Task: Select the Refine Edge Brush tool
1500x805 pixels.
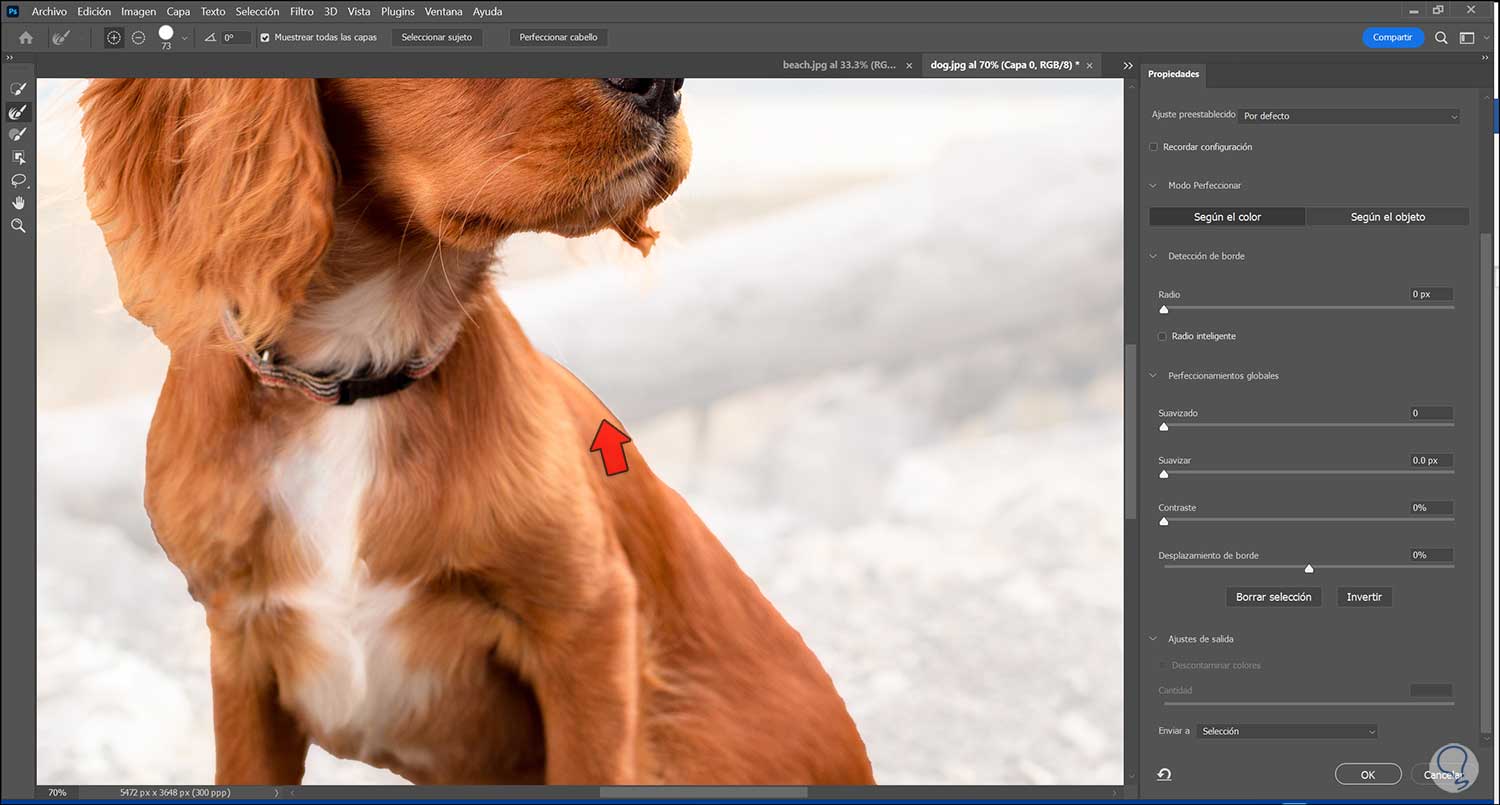Action: click(18, 113)
